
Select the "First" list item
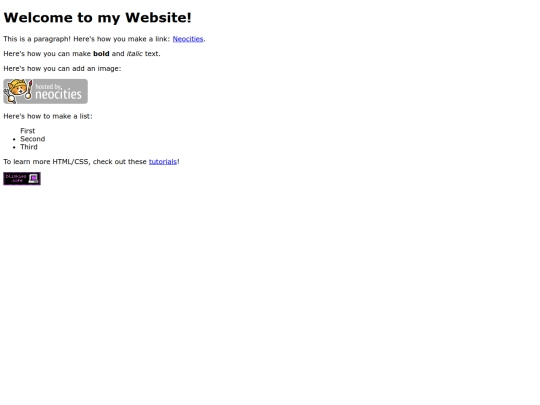coord(28,131)
